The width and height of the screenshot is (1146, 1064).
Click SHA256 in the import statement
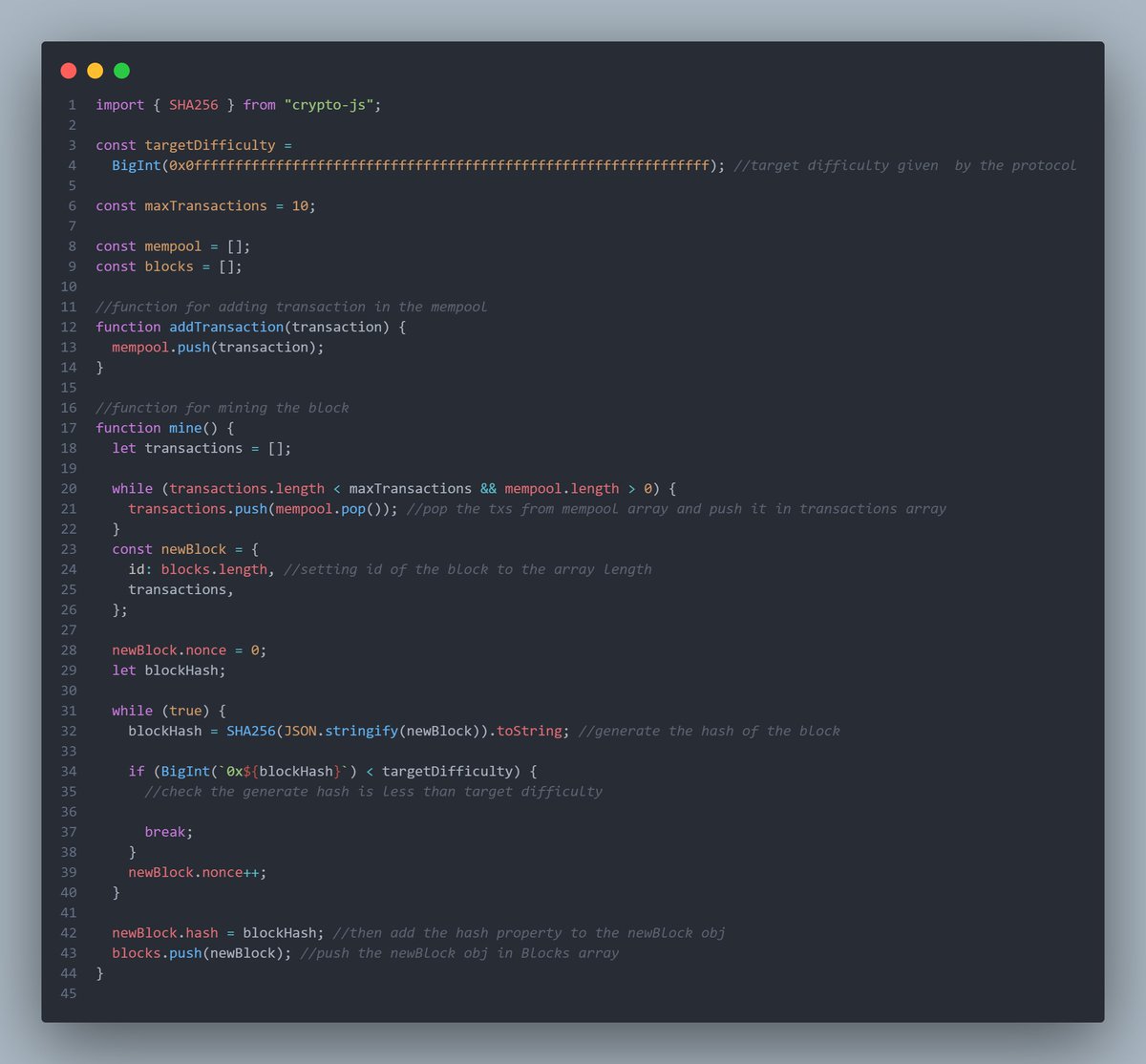(194, 105)
